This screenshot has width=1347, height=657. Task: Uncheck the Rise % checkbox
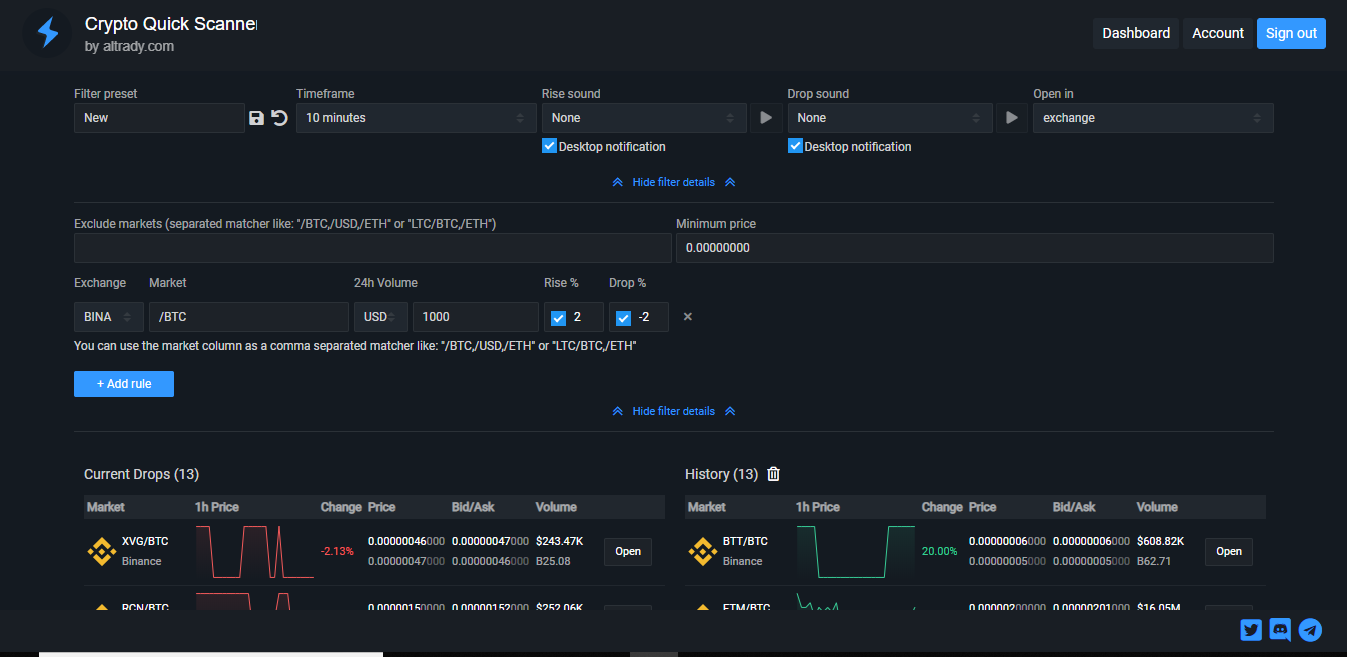[x=557, y=317]
